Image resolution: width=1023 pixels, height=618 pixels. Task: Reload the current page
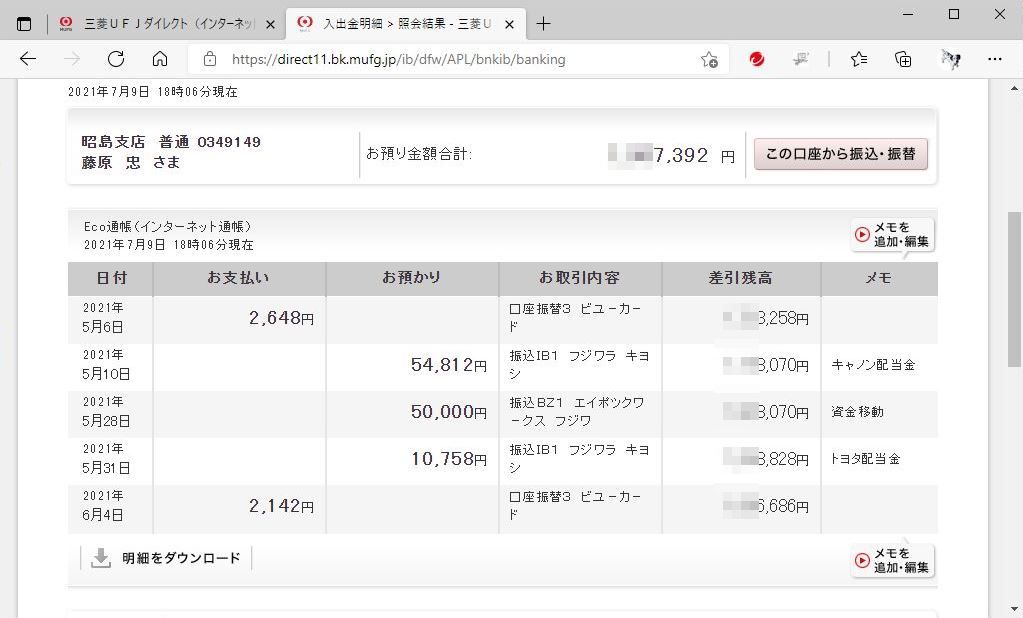pos(116,59)
